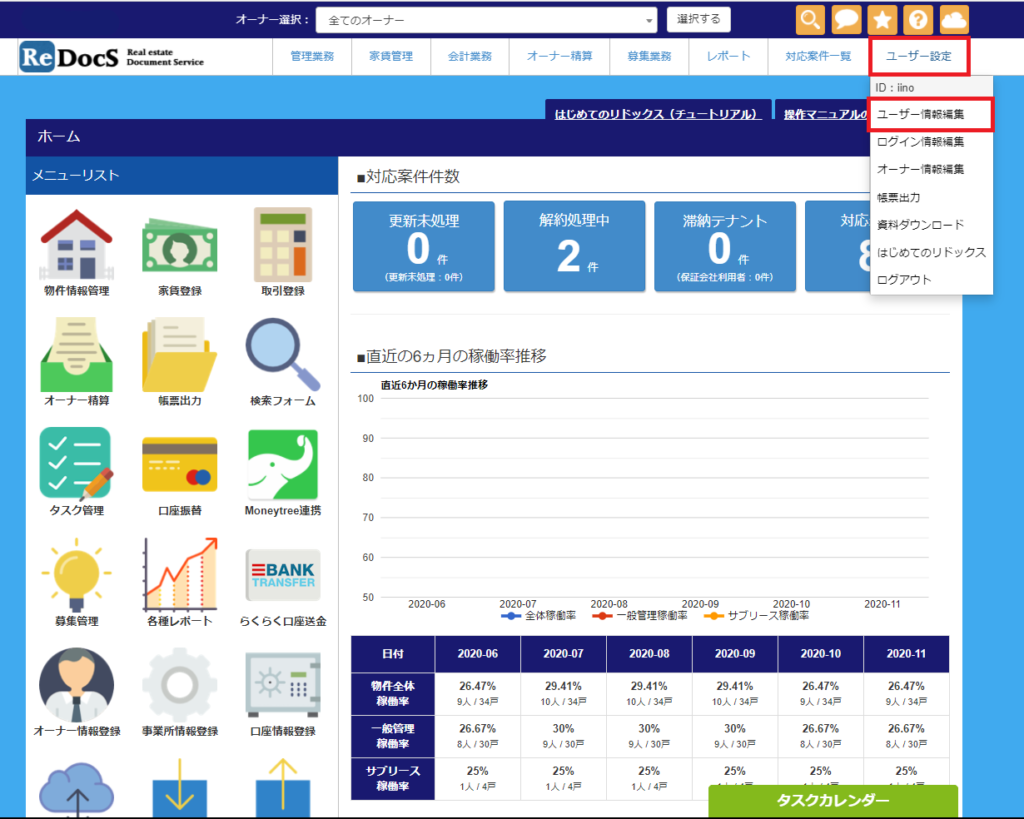Open the search magnifier icon in header
This screenshot has width=1024, height=819.
point(810,20)
